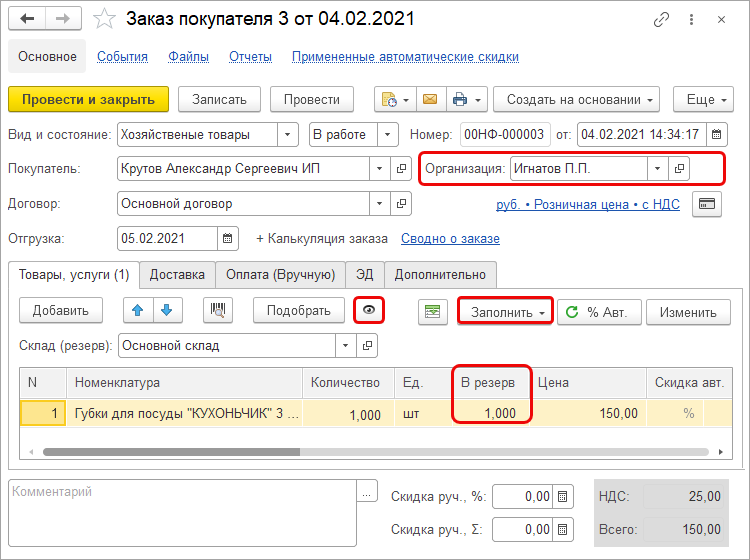Open the Отчеты section
The width and height of the screenshot is (750, 560).
(x=251, y=56)
